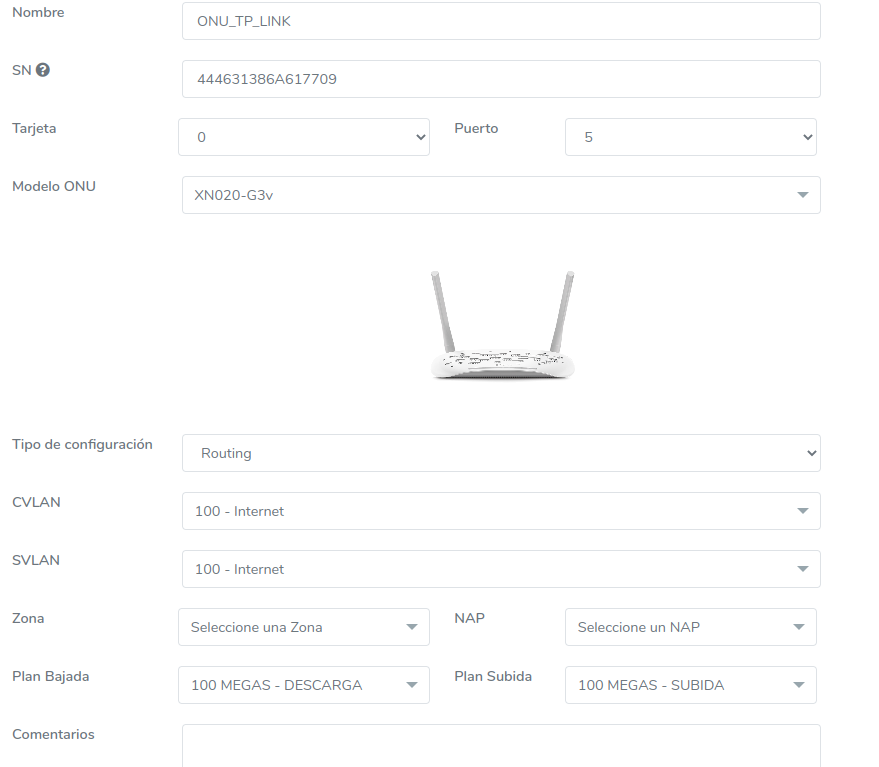Open the Tarjeta dropdown
Viewport: 879px width, 767px height.
tap(303, 137)
